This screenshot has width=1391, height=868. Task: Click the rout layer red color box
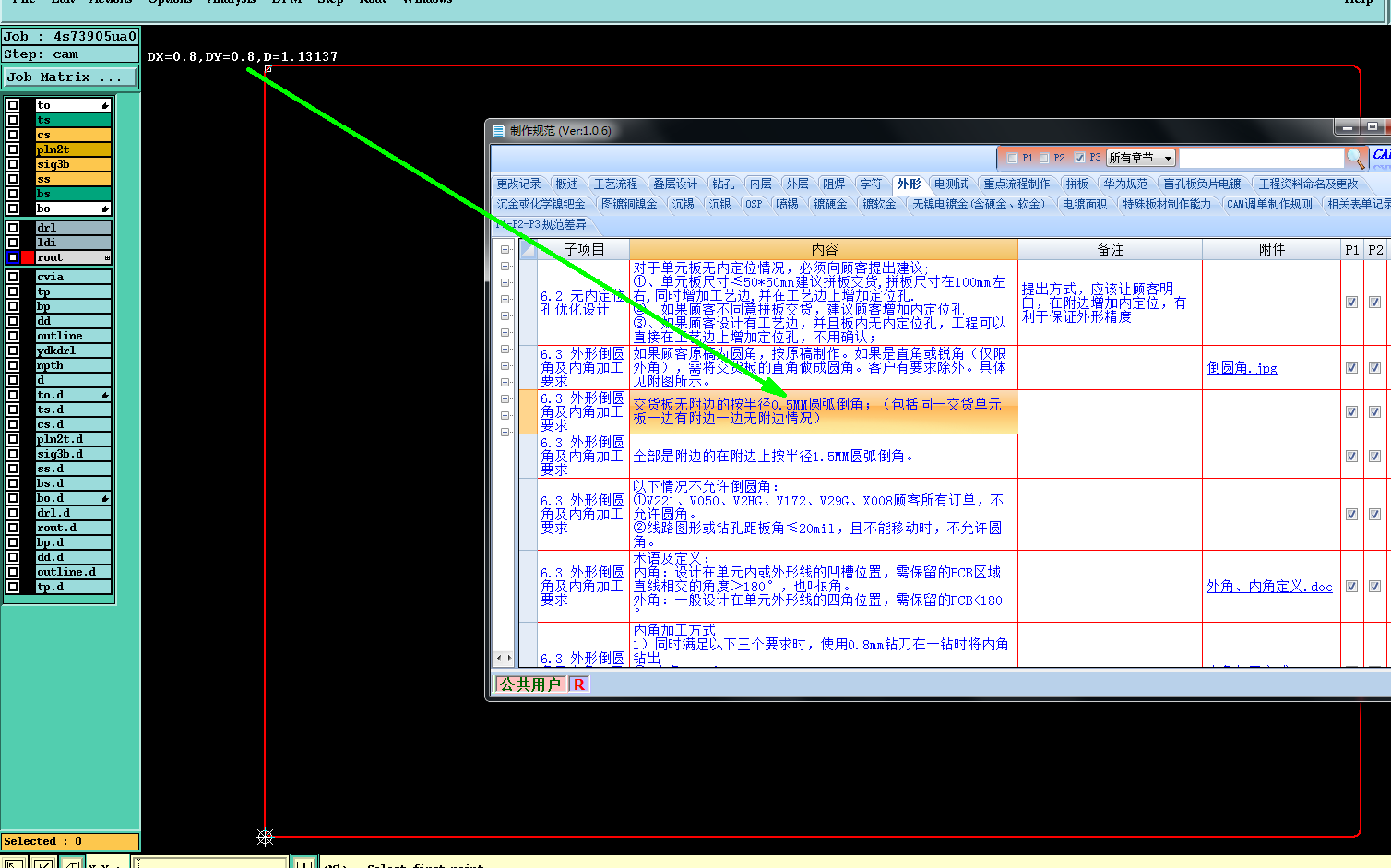click(x=28, y=257)
